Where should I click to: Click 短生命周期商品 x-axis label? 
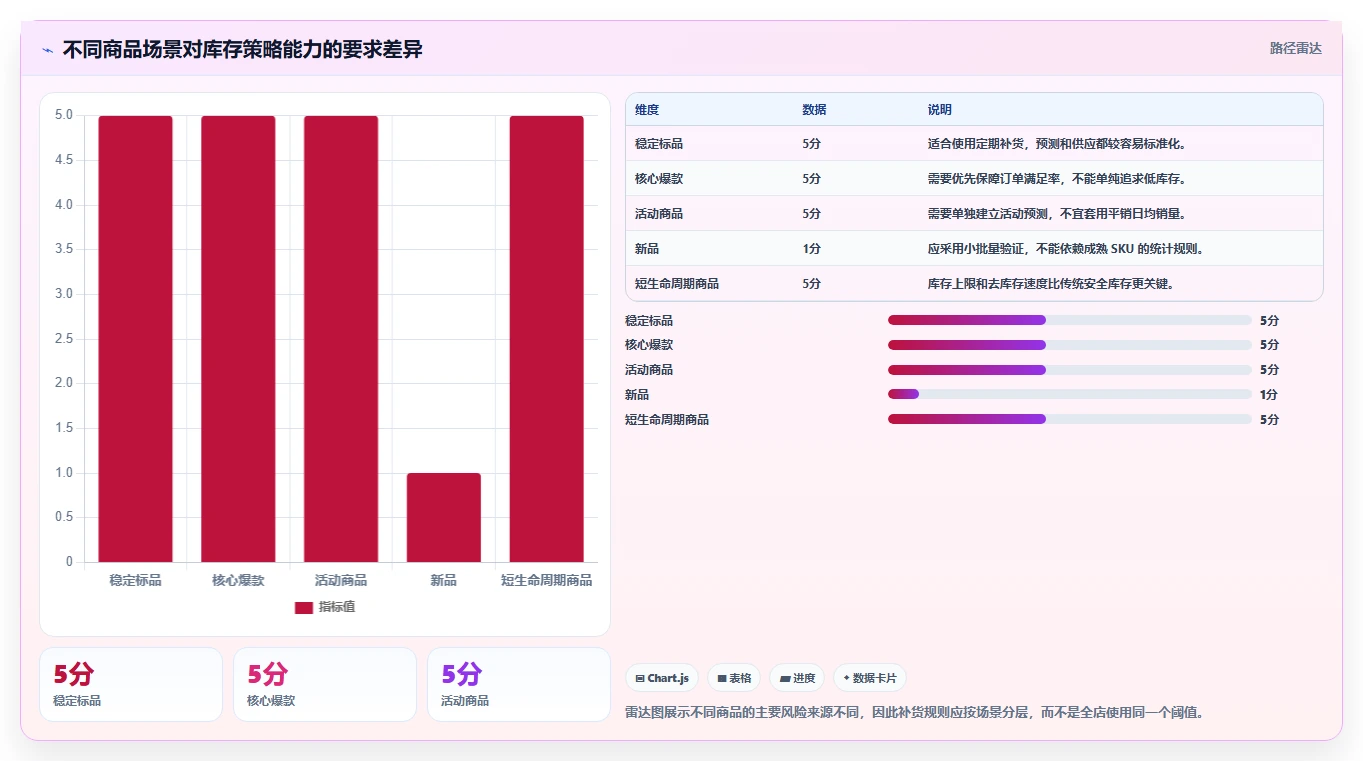tap(546, 580)
